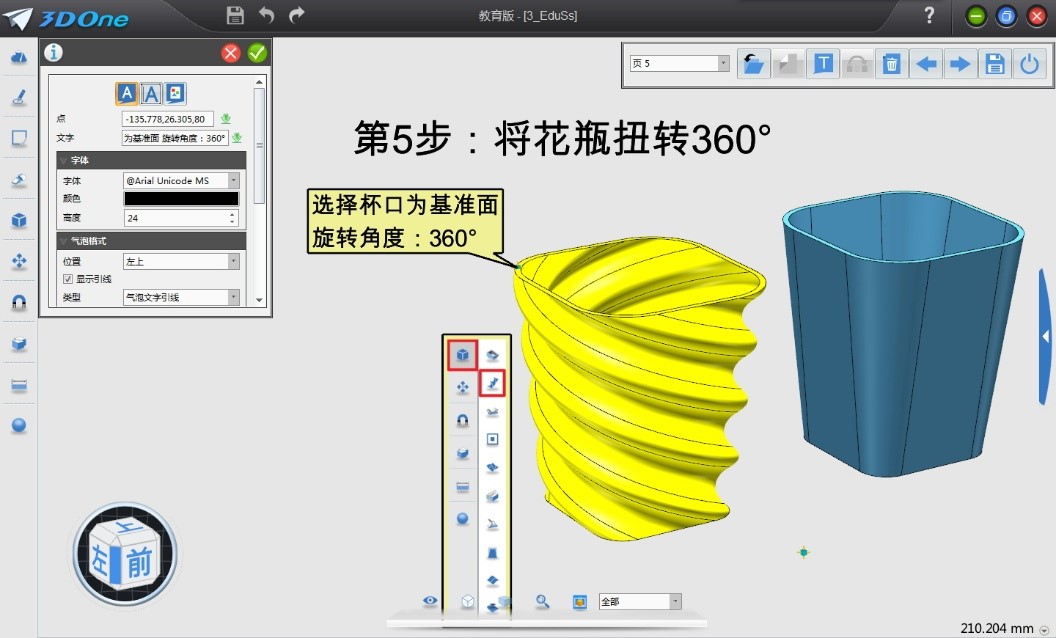
Task: Select the magnet snap tool in left sidebar
Action: click(19, 303)
